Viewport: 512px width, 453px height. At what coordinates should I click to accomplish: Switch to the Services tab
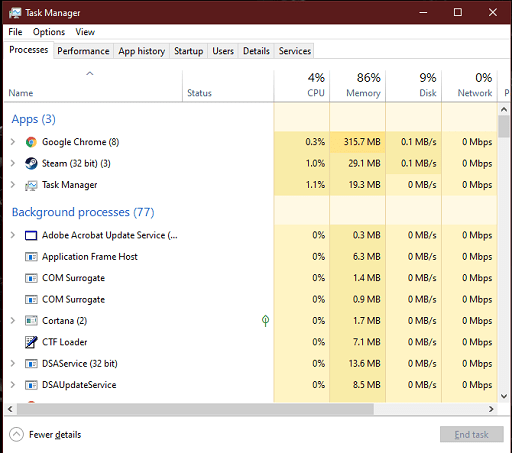pos(295,51)
